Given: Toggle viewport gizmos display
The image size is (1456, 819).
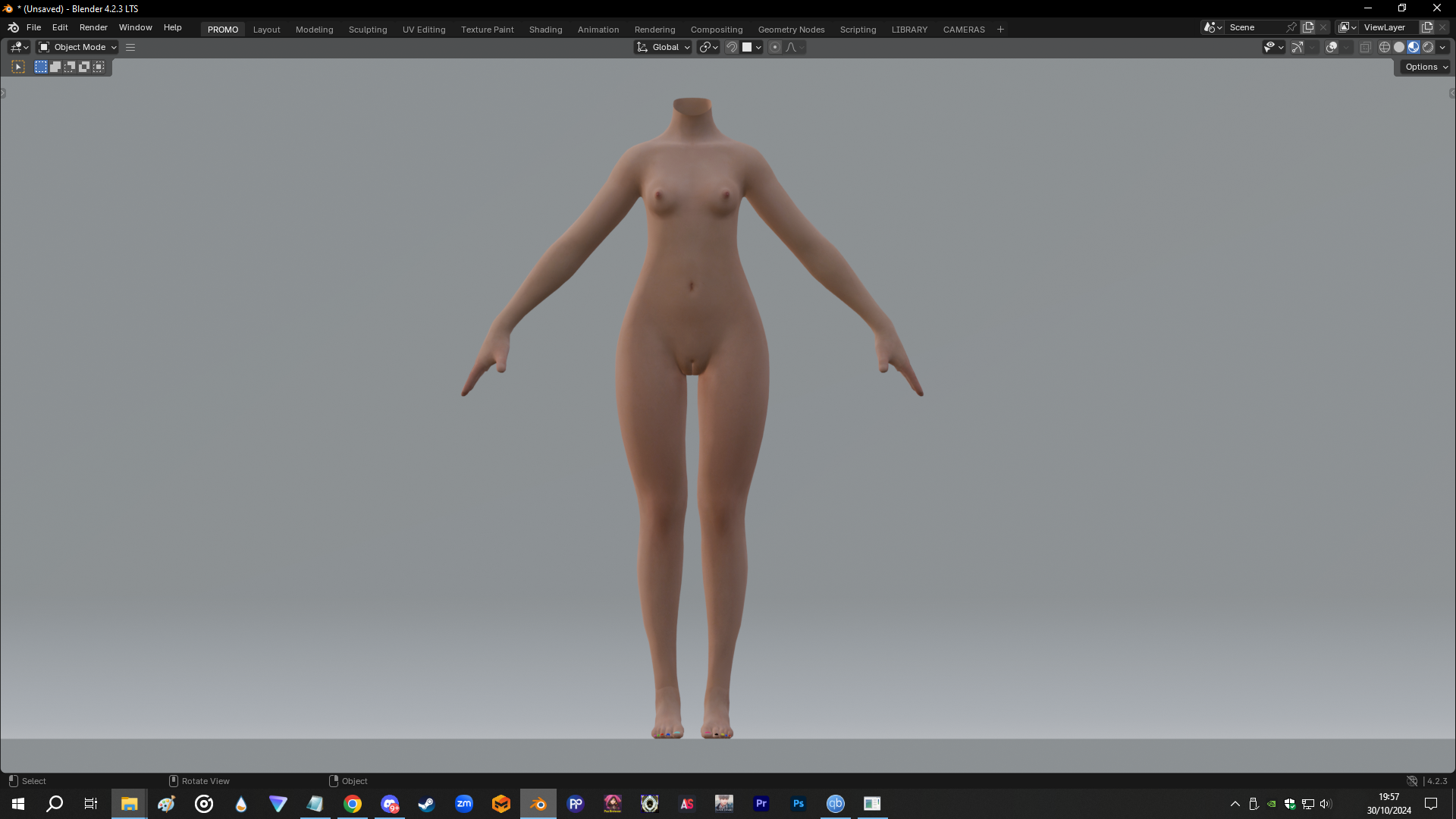Looking at the screenshot, I should click(1298, 47).
